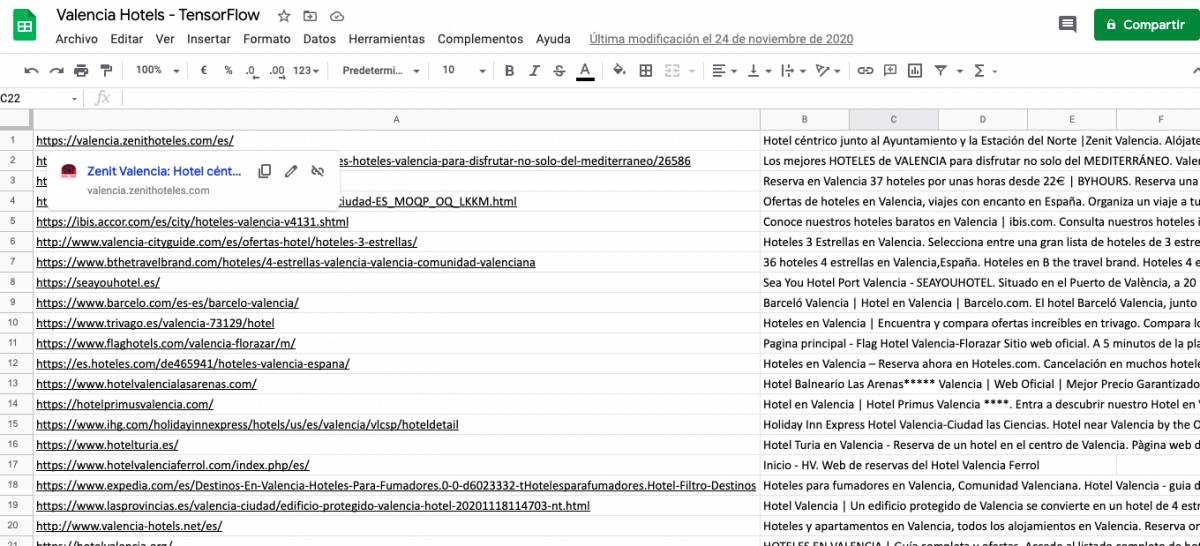Open the functions sigma dropdown
This screenshot has width=1200, height=546.
985,71
